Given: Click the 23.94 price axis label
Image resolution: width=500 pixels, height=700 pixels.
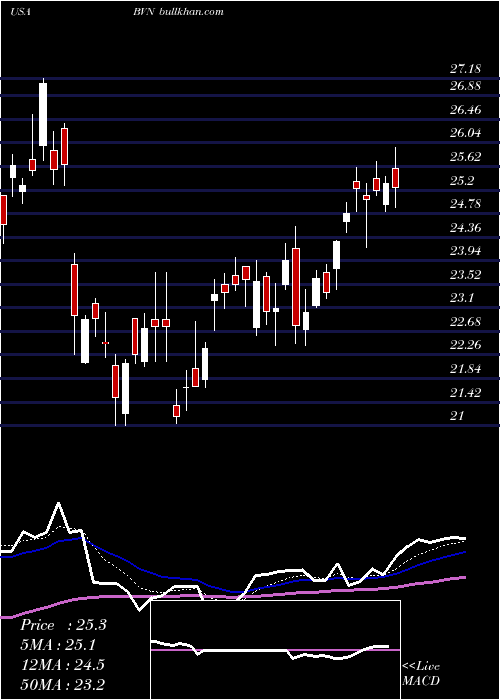Looking at the screenshot, I should tap(465, 251).
